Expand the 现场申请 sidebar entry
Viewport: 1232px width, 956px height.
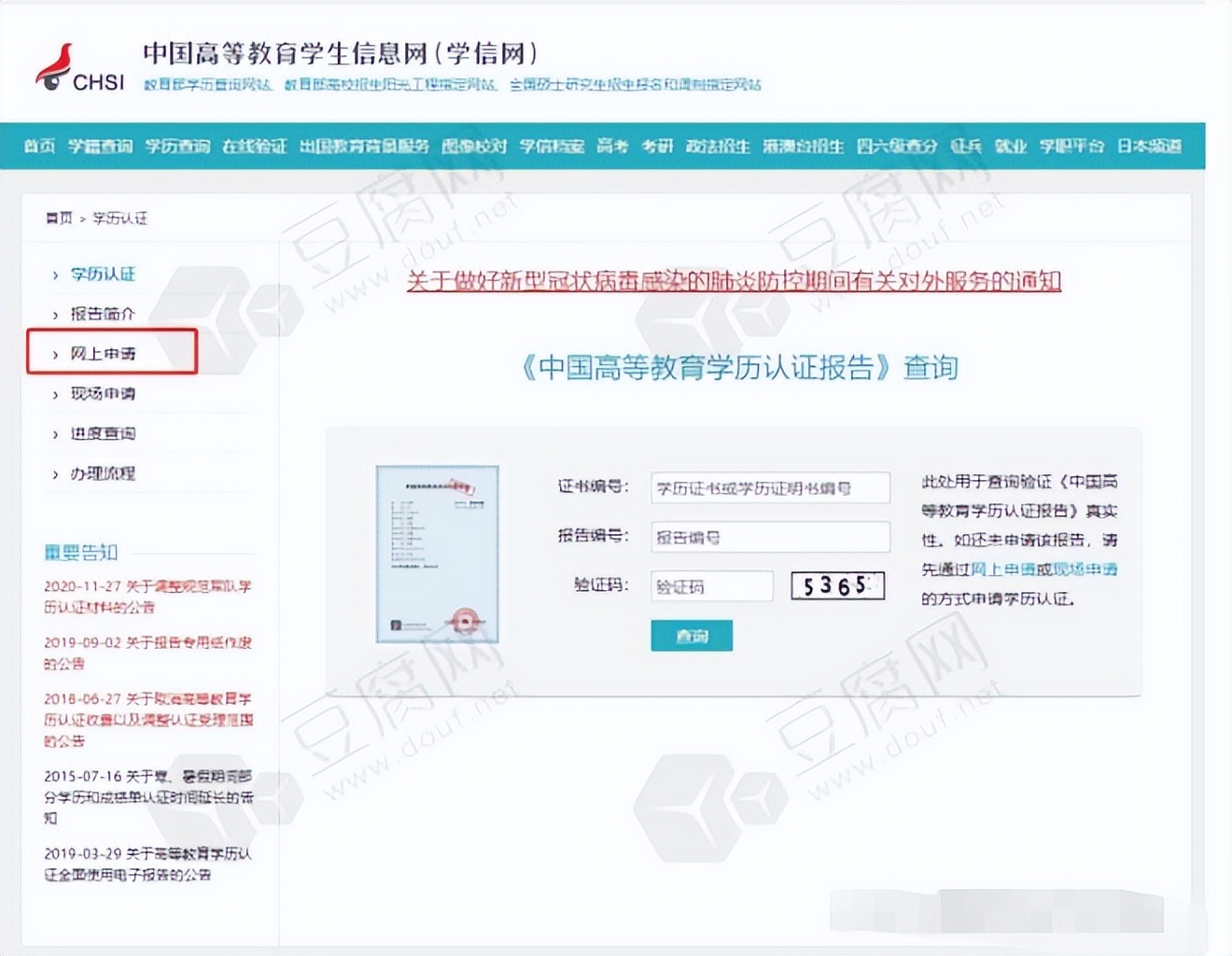tap(105, 394)
